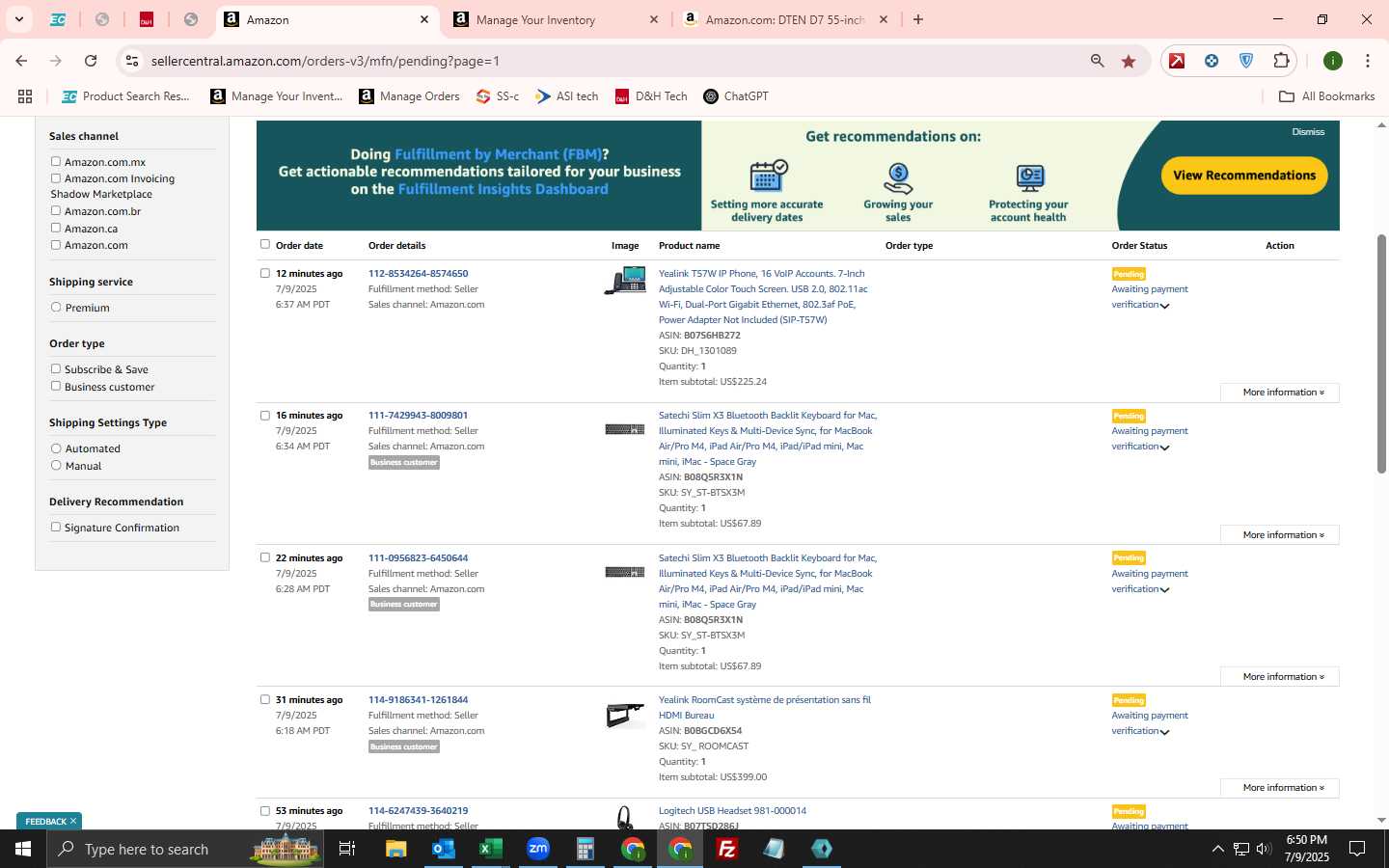1389x868 pixels.
Task: Open ASI tech bookmark
Action: click(x=567, y=96)
